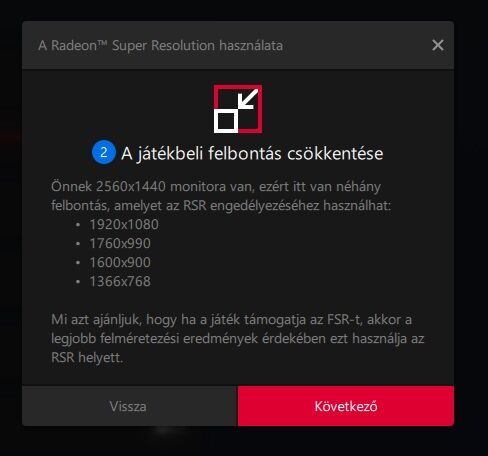Click the blue step 2 badge
The height and width of the screenshot is (456, 488).
pos(104,153)
